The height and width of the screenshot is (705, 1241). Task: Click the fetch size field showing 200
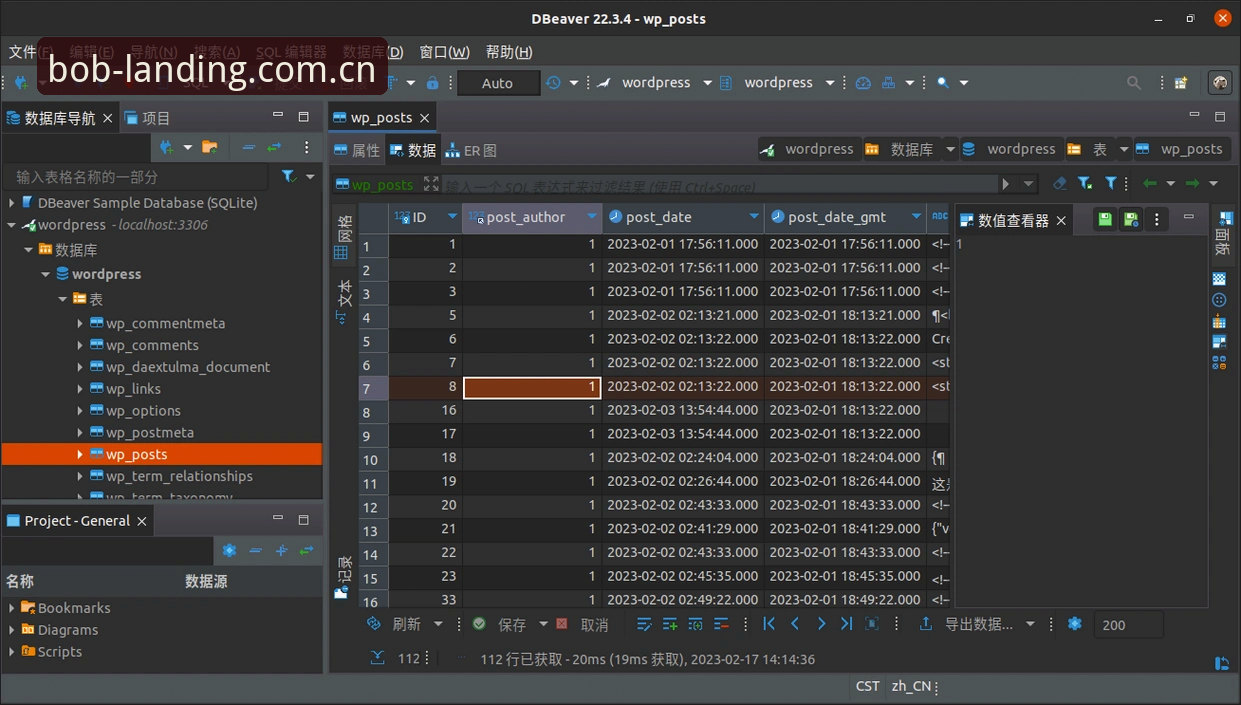tap(1128, 625)
